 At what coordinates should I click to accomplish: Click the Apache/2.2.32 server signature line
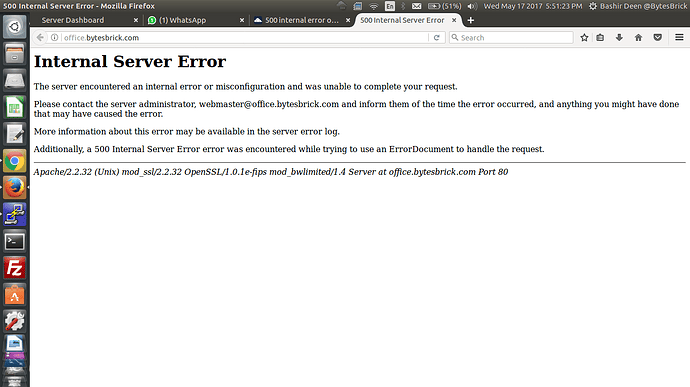point(271,172)
